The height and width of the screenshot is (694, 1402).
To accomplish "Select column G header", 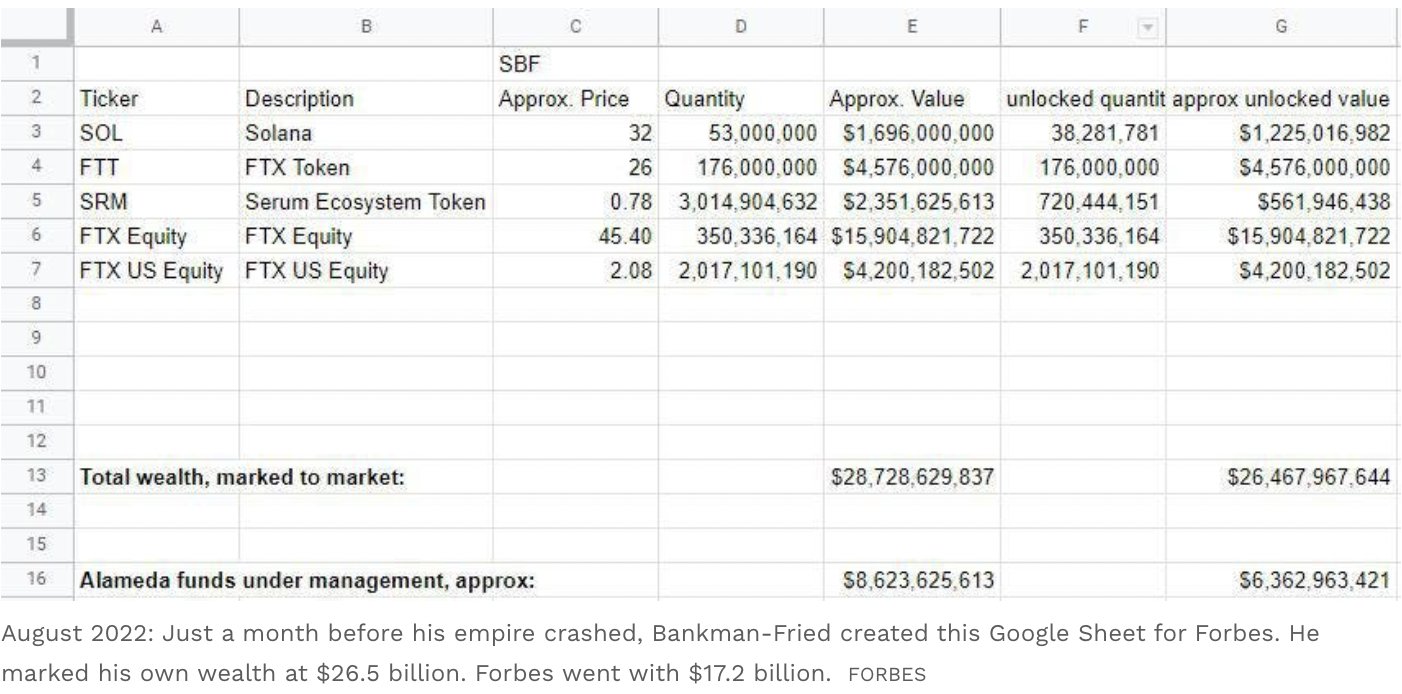I will point(1281,28).
